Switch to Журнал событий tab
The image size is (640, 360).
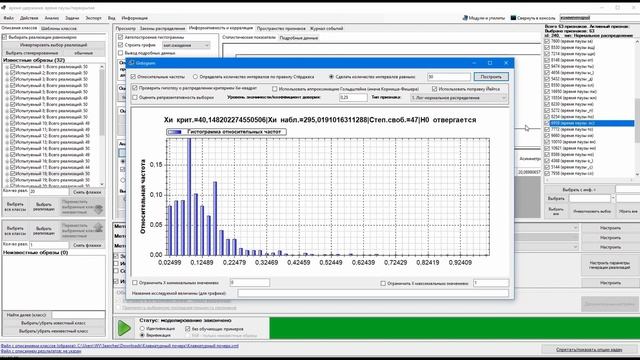tap(327, 28)
